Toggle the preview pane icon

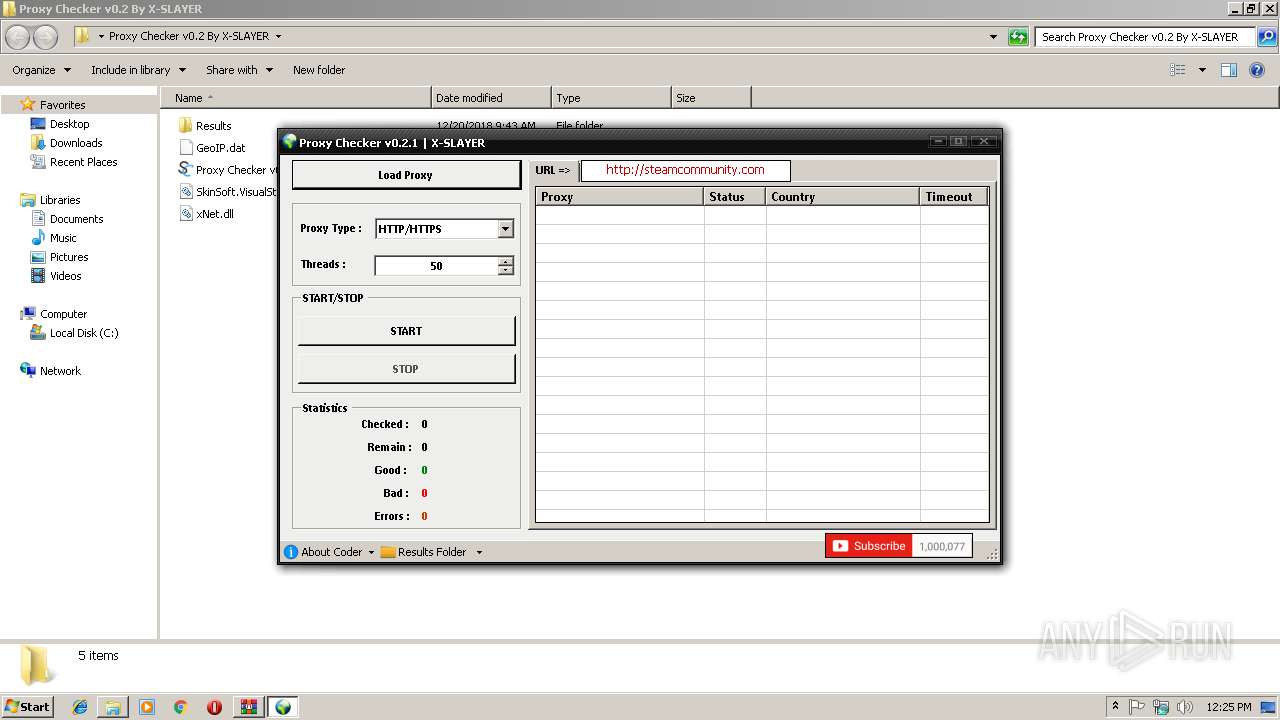(1229, 70)
